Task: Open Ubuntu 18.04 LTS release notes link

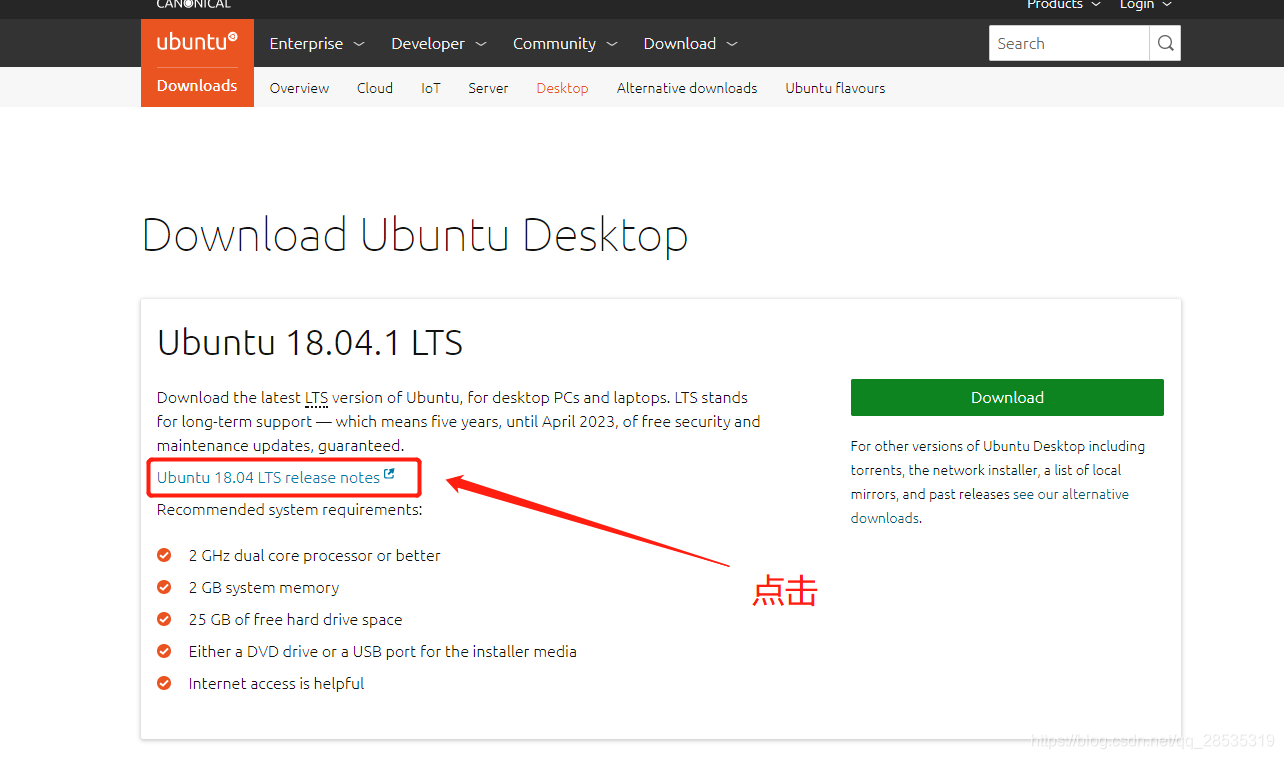Action: tap(268, 478)
